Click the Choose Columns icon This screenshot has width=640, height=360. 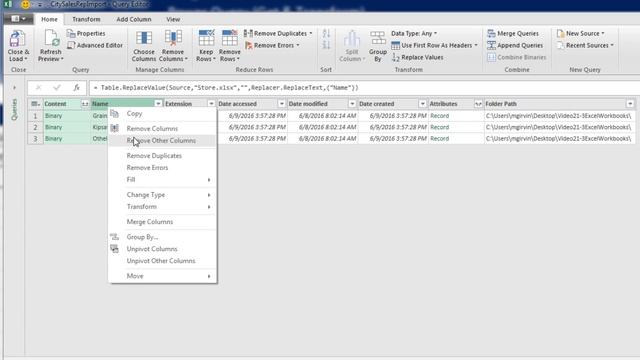point(144,38)
